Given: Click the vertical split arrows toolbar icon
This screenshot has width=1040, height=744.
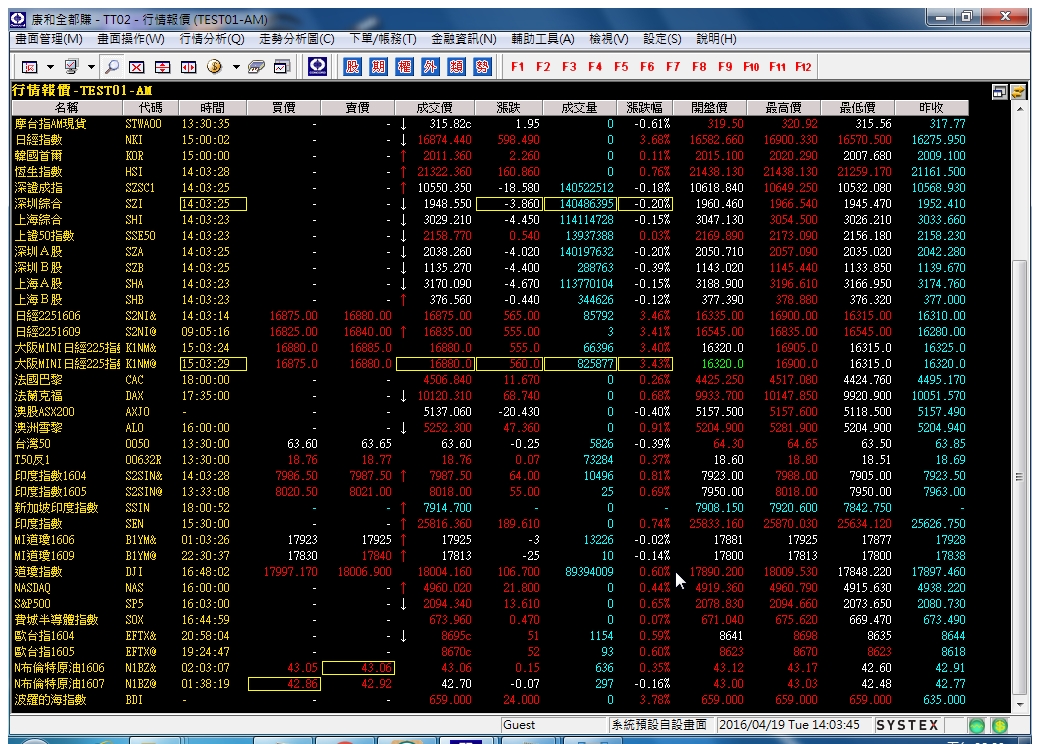Looking at the screenshot, I should coord(162,67).
